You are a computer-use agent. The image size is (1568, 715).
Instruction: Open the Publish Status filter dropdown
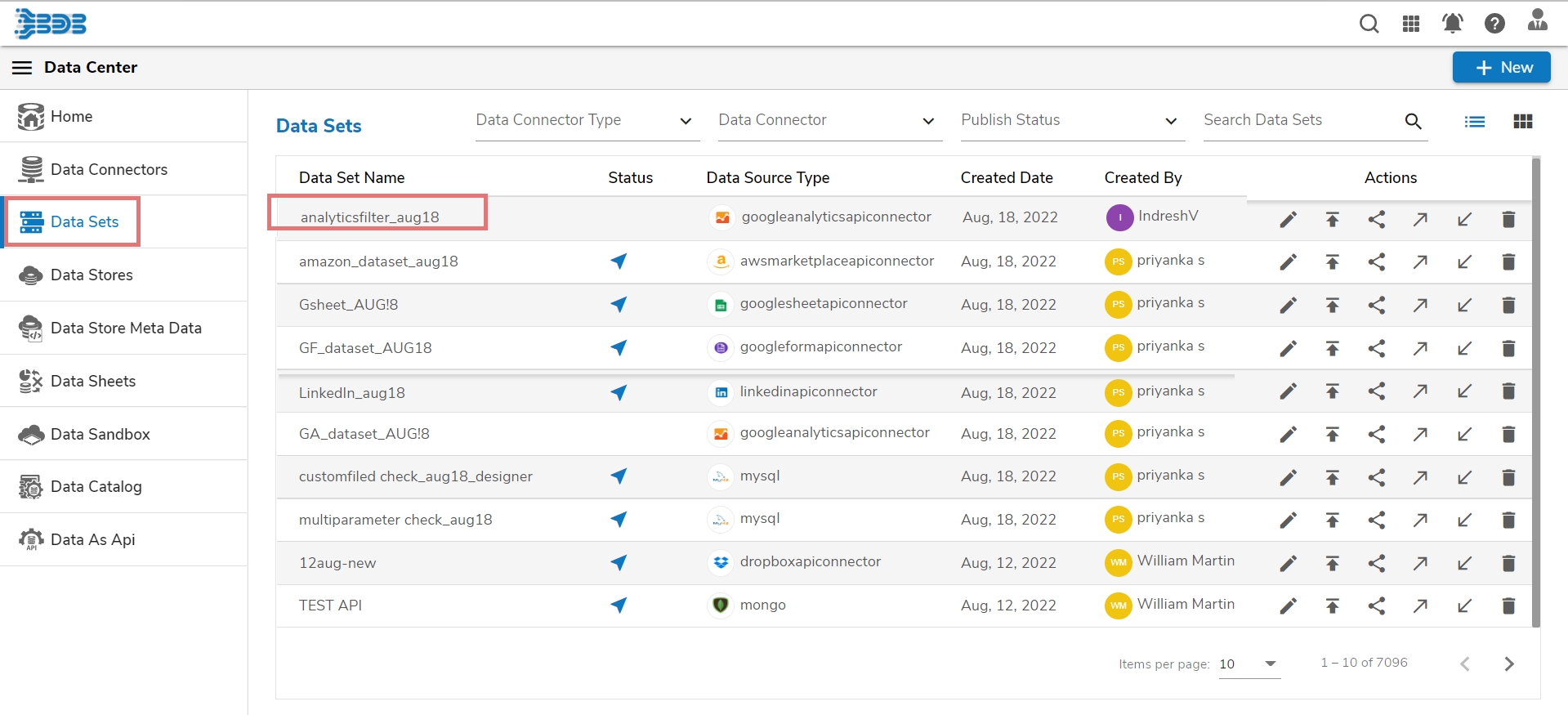[1070, 121]
